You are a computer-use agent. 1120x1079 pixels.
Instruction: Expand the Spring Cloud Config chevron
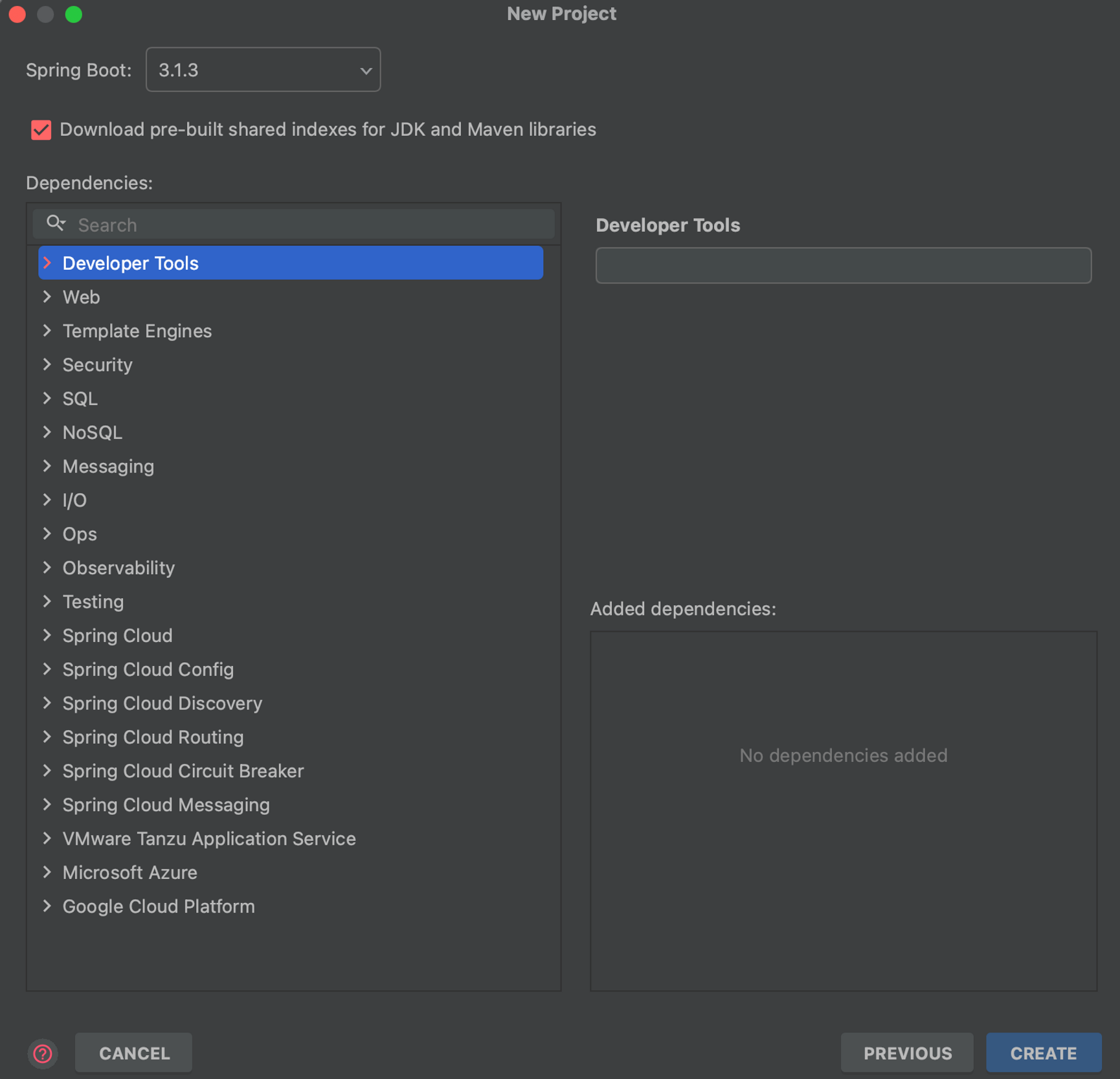pos(47,669)
